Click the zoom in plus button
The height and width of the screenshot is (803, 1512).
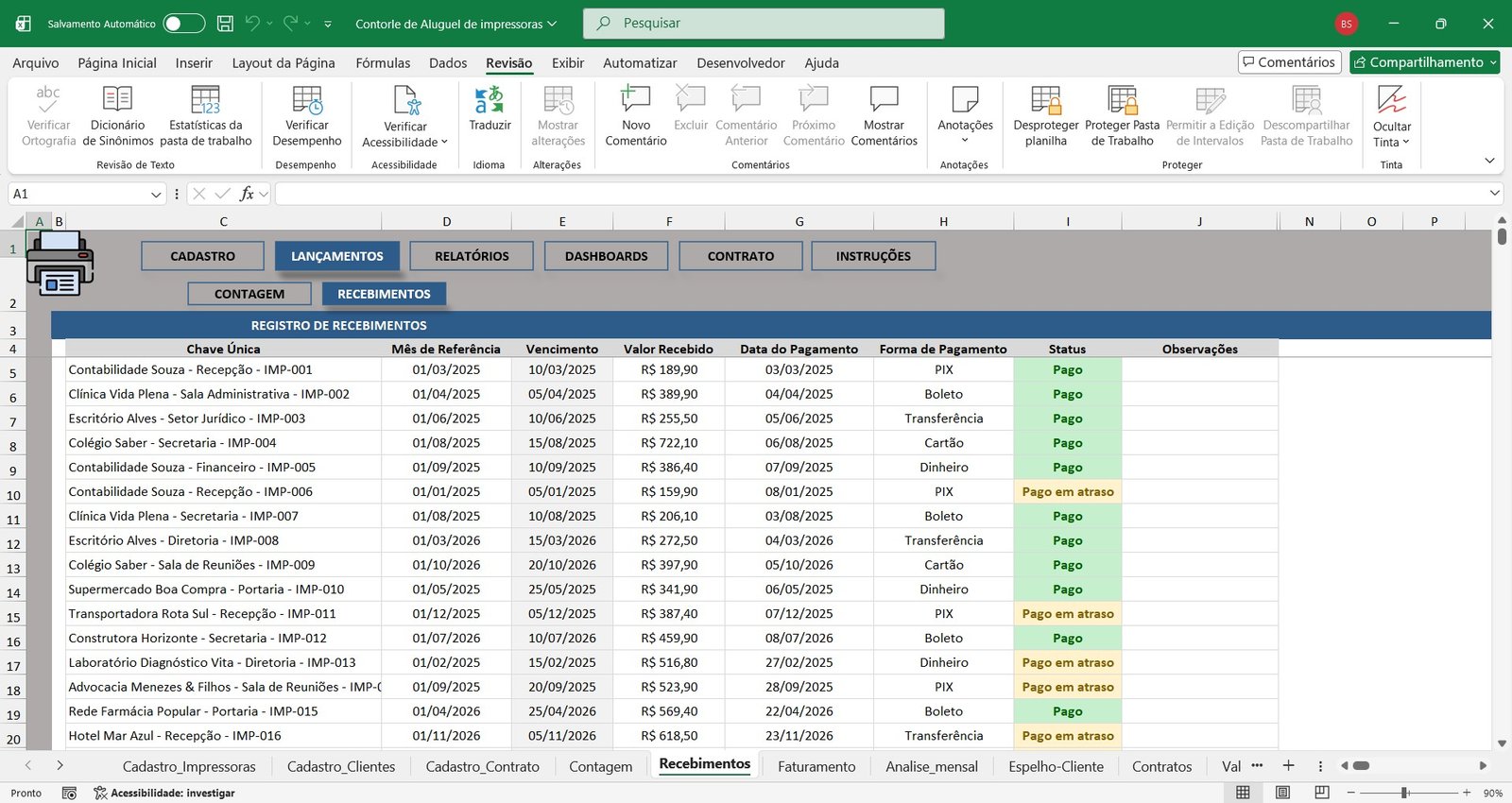pyautogui.click(x=1467, y=793)
